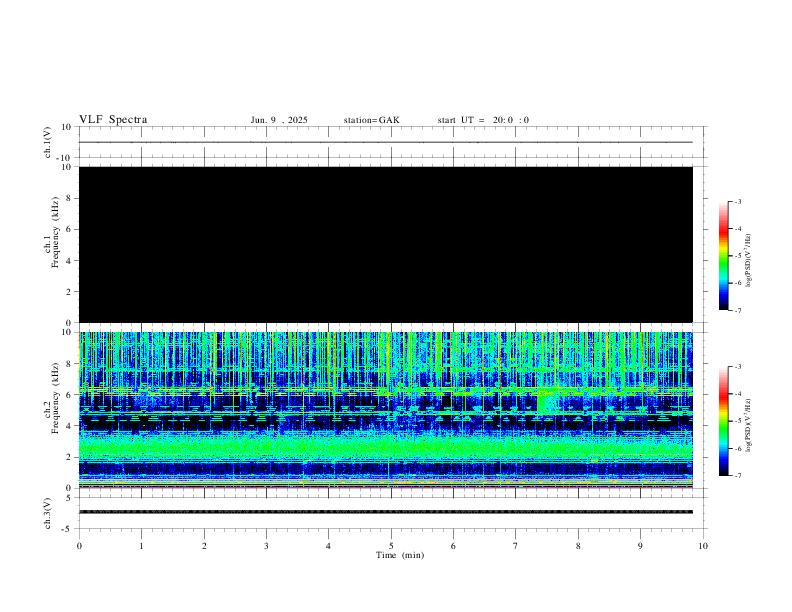Screen dimensions: 792x612
Task: Click the ch.2 PSD color bar
Action: [x=723, y=421]
